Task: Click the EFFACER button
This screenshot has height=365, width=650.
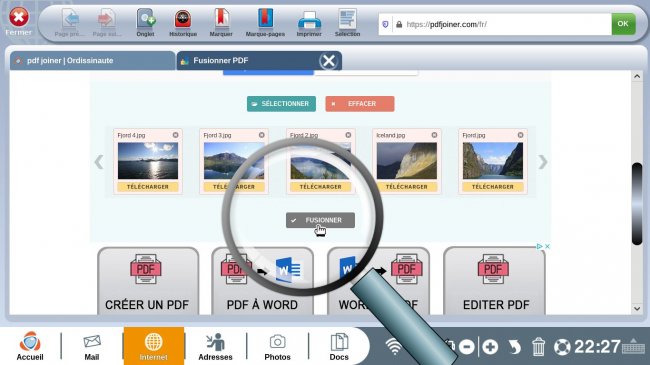Action: tap(360, 104)
